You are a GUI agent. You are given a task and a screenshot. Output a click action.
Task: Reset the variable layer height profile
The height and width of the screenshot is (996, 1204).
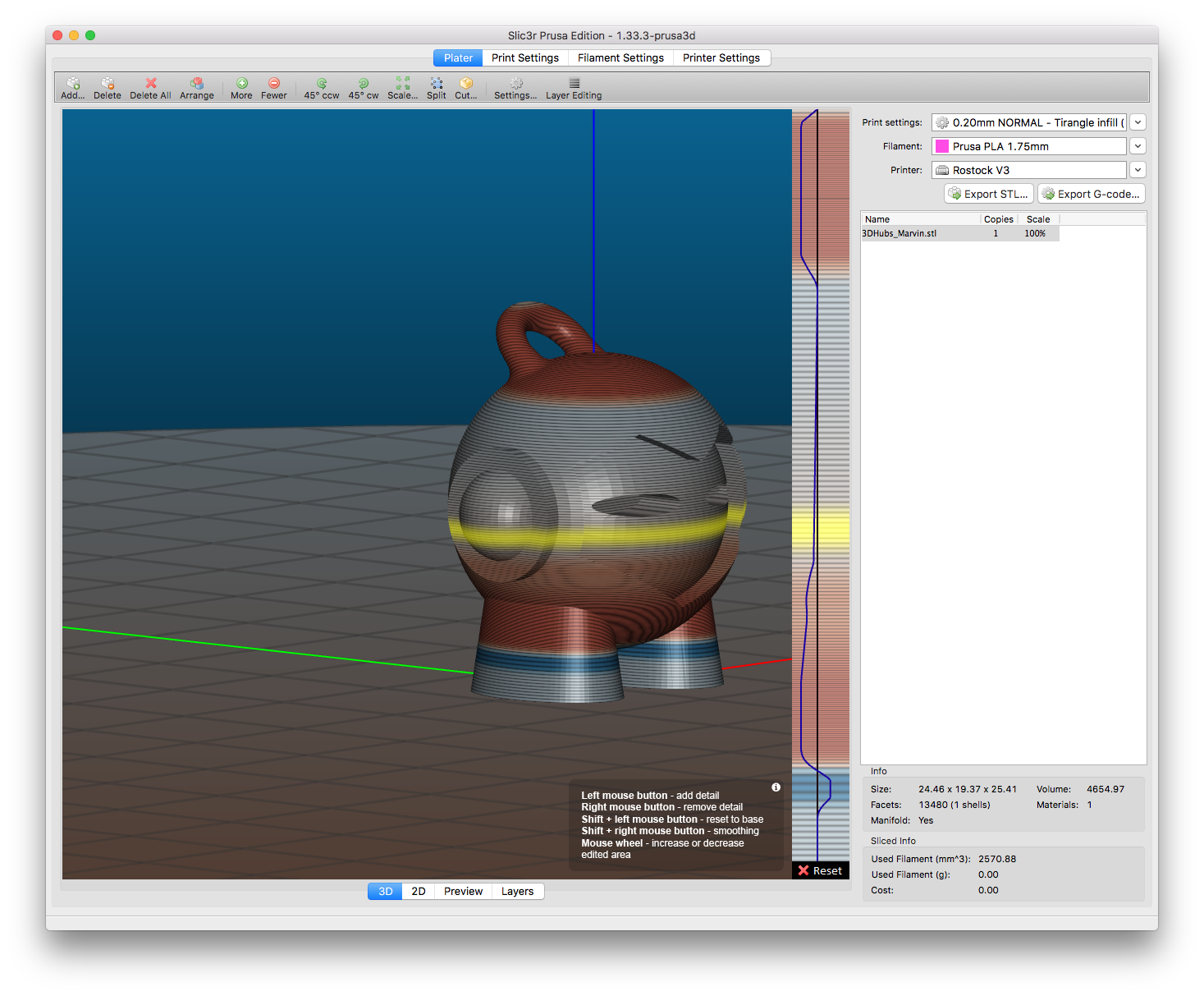pyautogui.click(x=820, y=871)
